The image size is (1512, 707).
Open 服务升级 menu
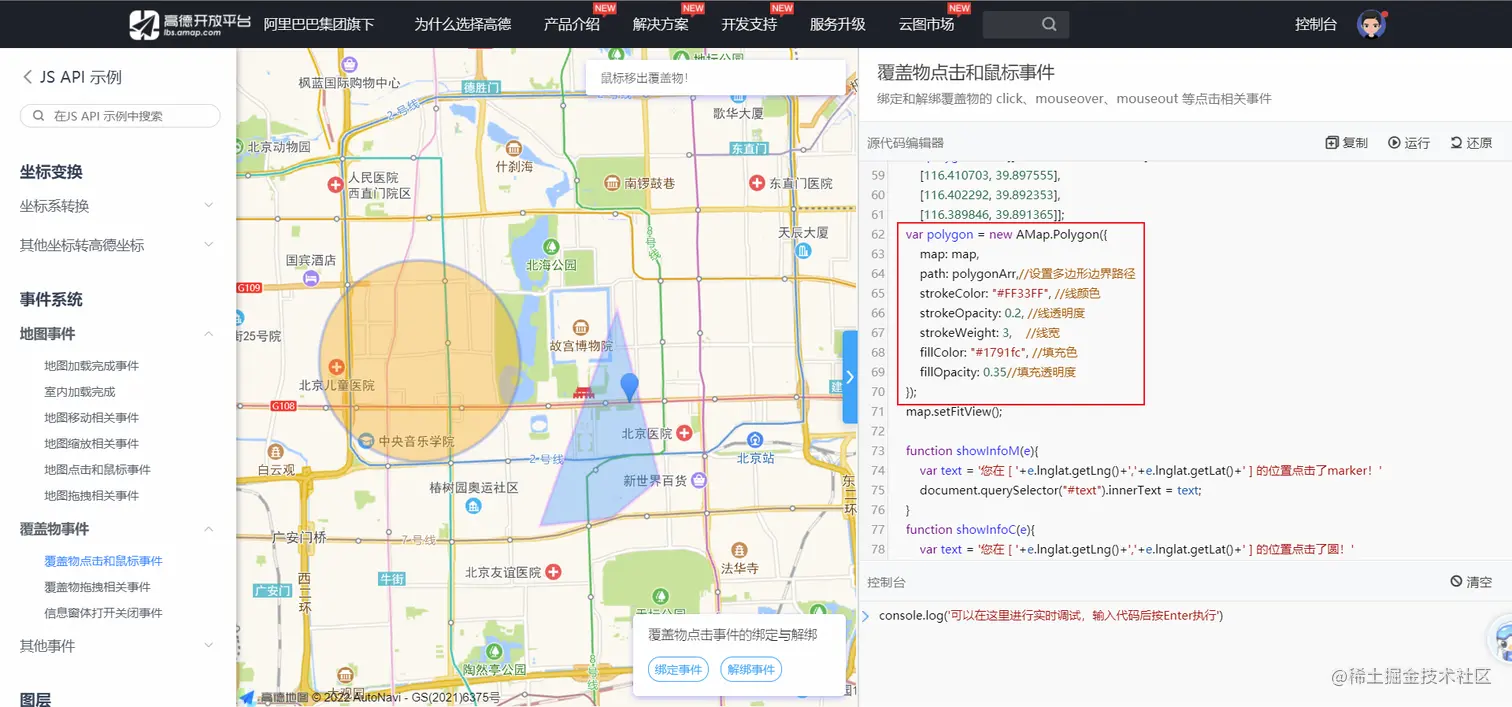838,24
